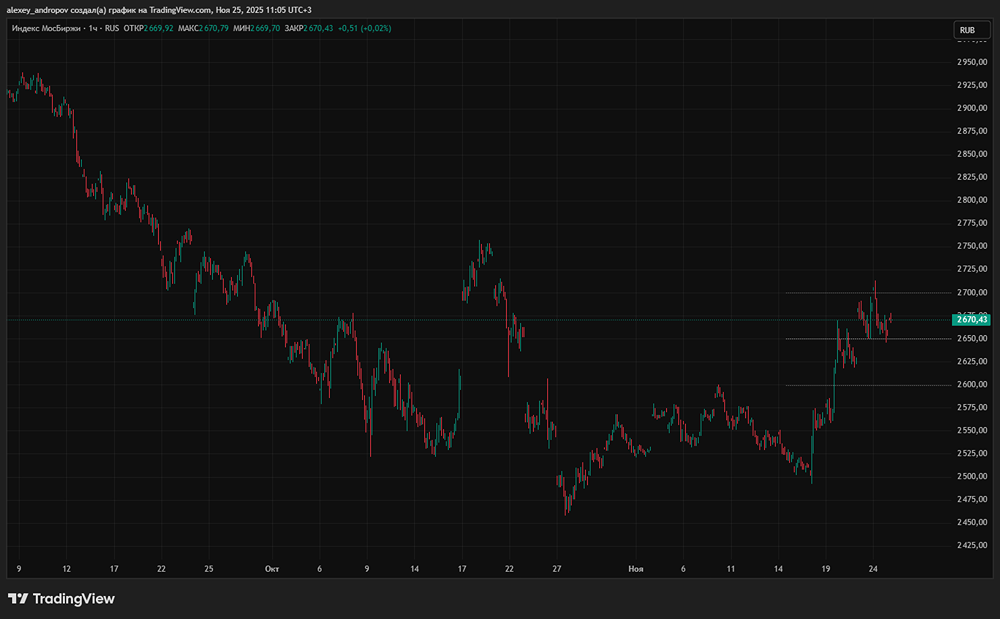Open the RUB currency selector

967,30
